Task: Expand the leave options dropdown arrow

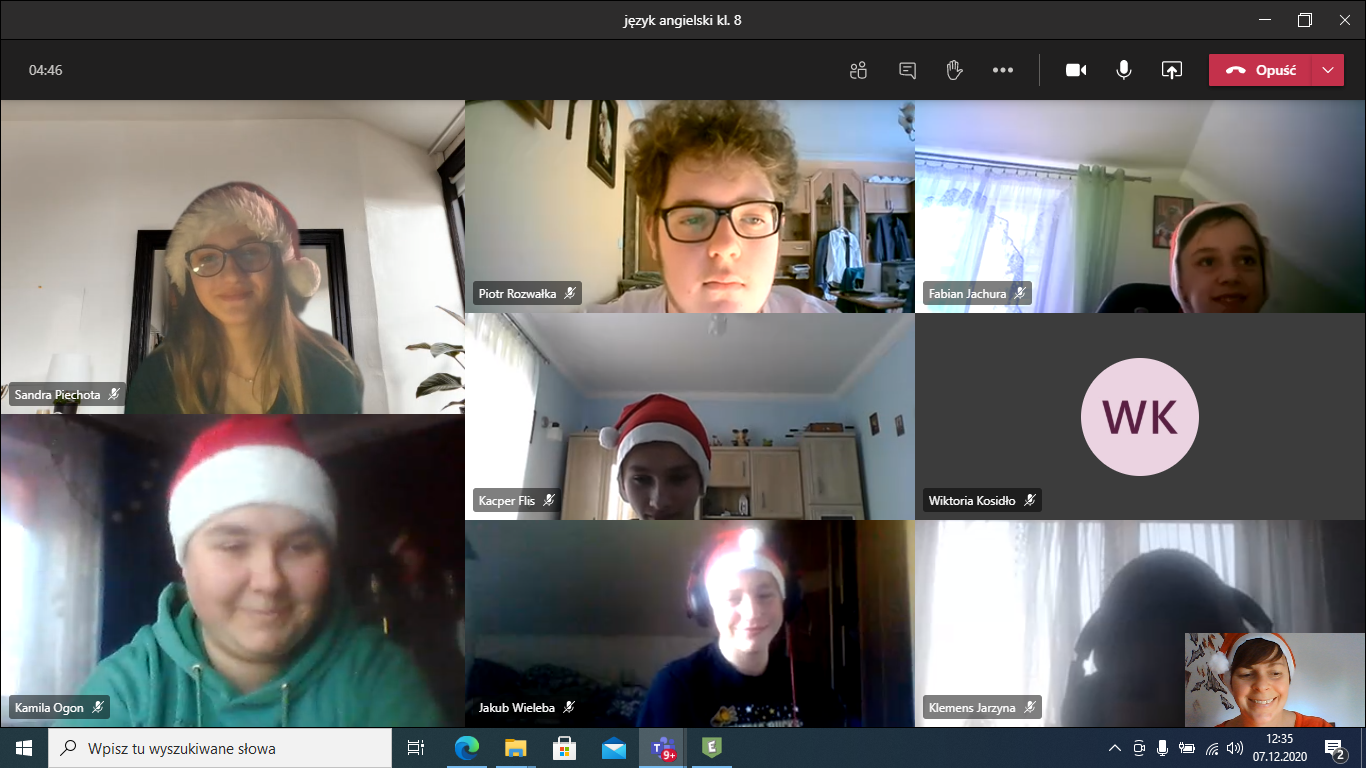Action: (1327, 70)
